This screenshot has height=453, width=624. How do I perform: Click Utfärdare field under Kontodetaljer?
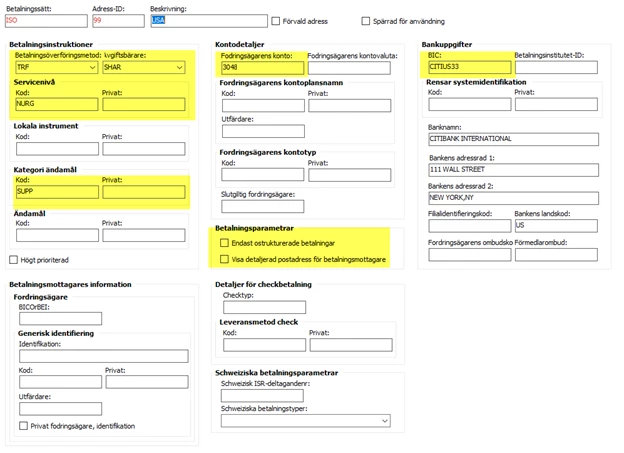coord(263,131)
